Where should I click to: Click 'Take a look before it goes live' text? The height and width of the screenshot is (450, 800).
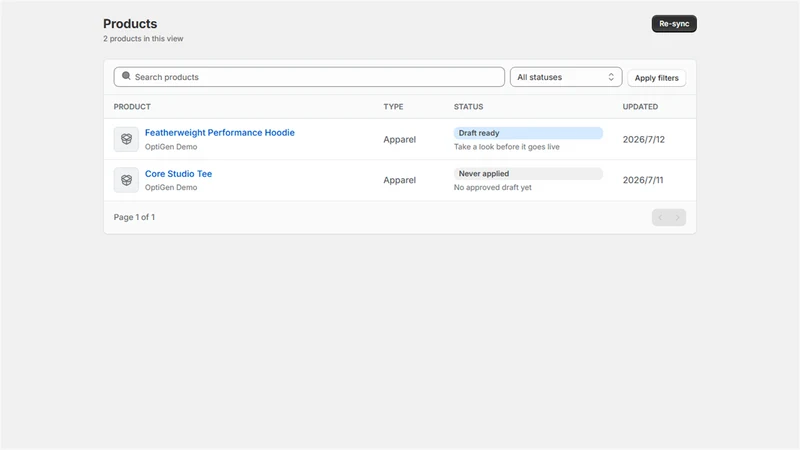(507, 147)
